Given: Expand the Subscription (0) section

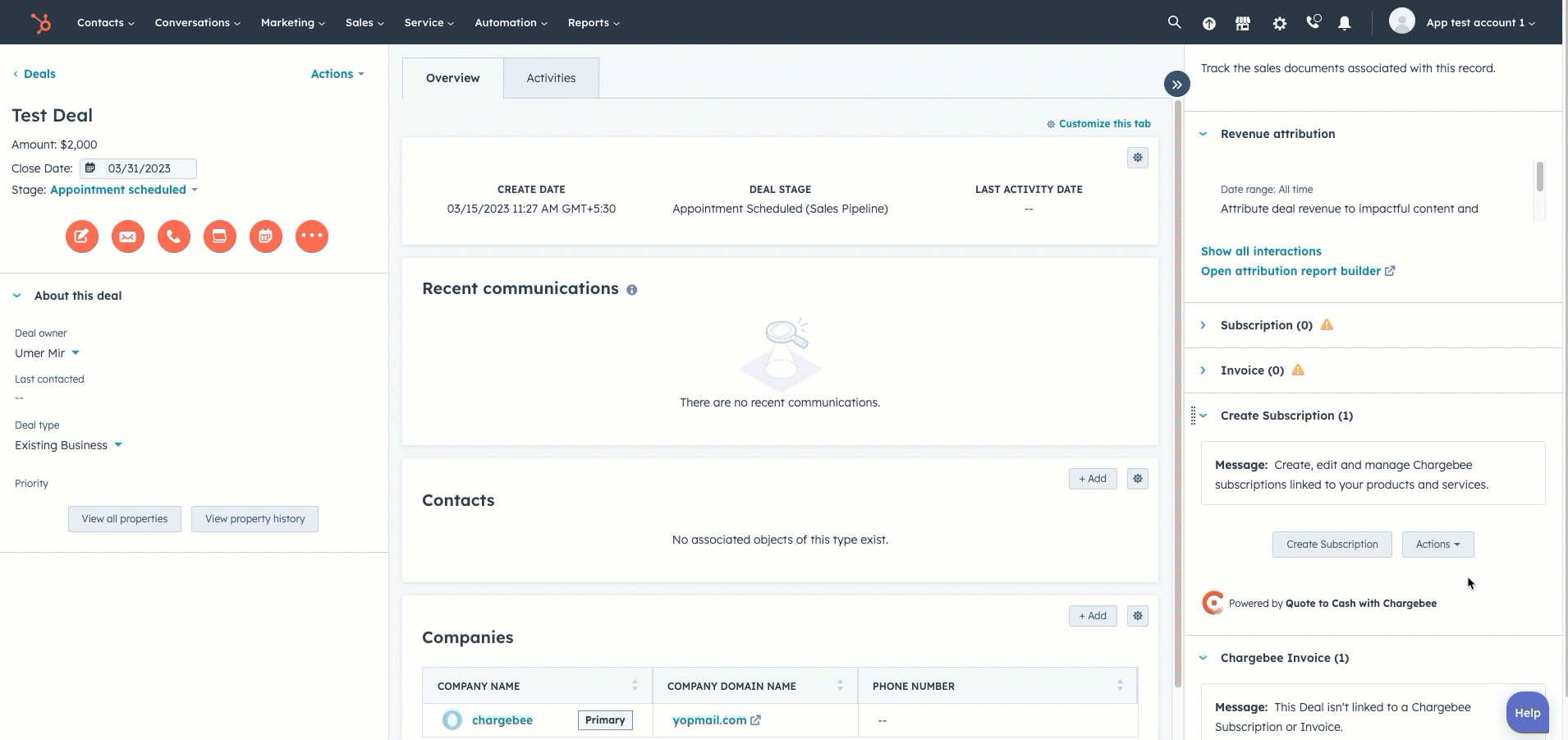Looking at the screenshot, I should [1204, 325].
